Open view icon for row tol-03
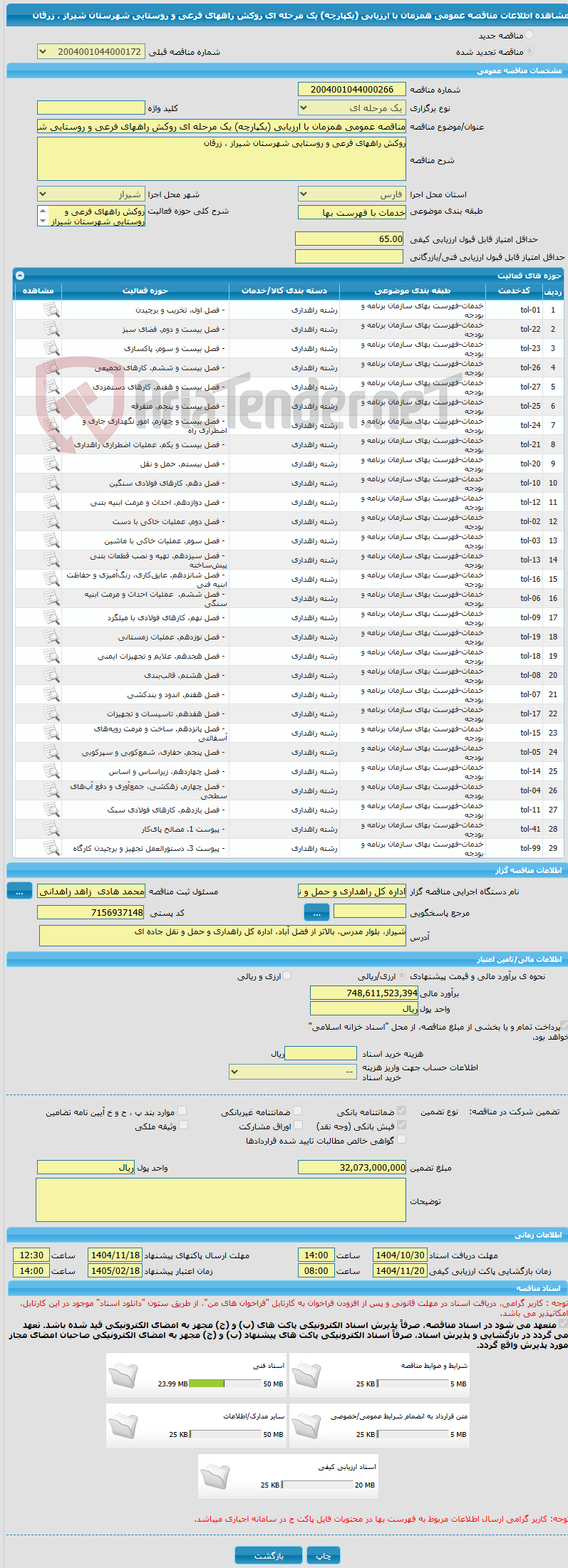The width and height of the screenshot is (568, 1568). pos(51,540)
